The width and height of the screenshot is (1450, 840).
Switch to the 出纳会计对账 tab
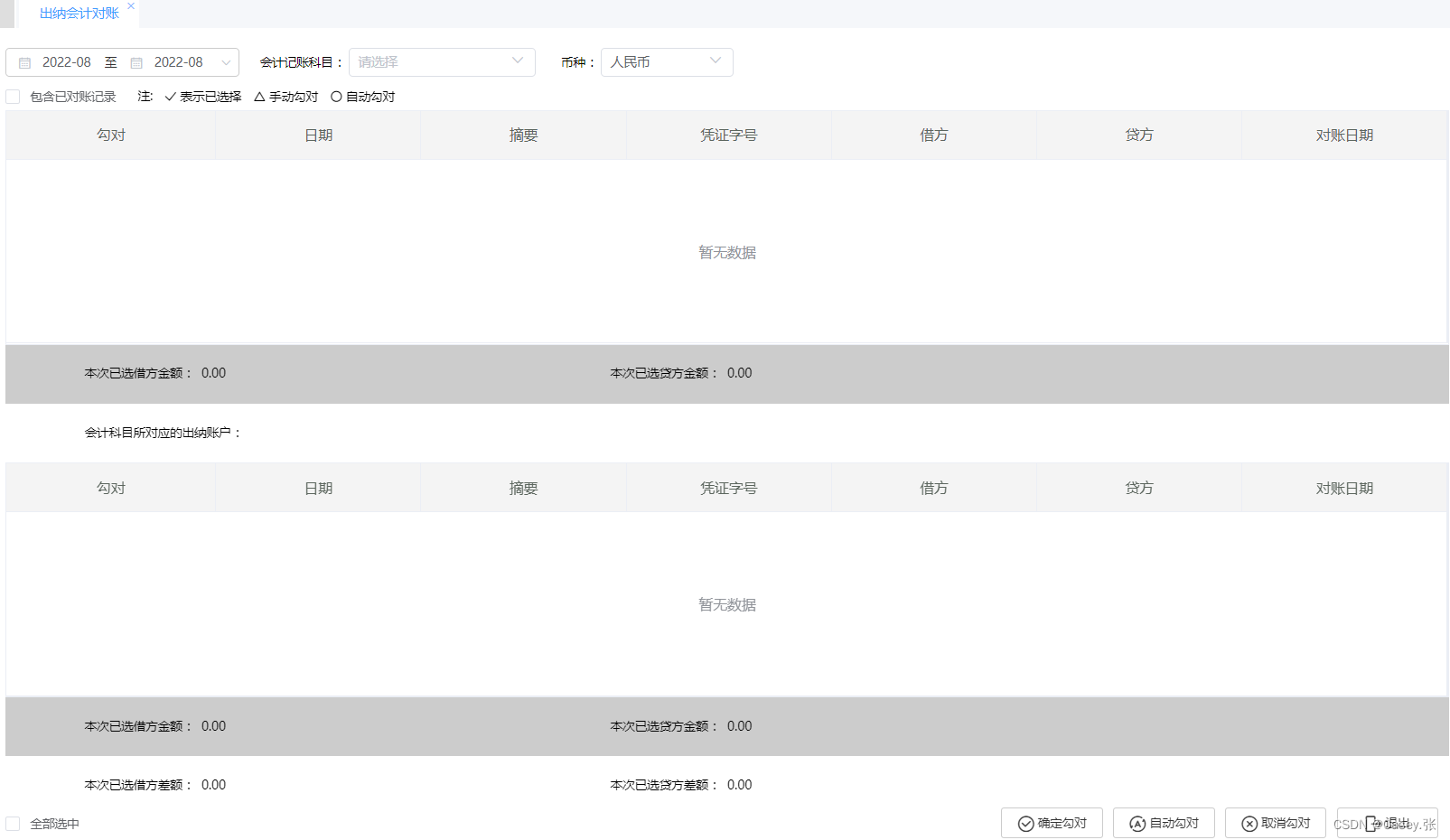(x=80, y=14)
